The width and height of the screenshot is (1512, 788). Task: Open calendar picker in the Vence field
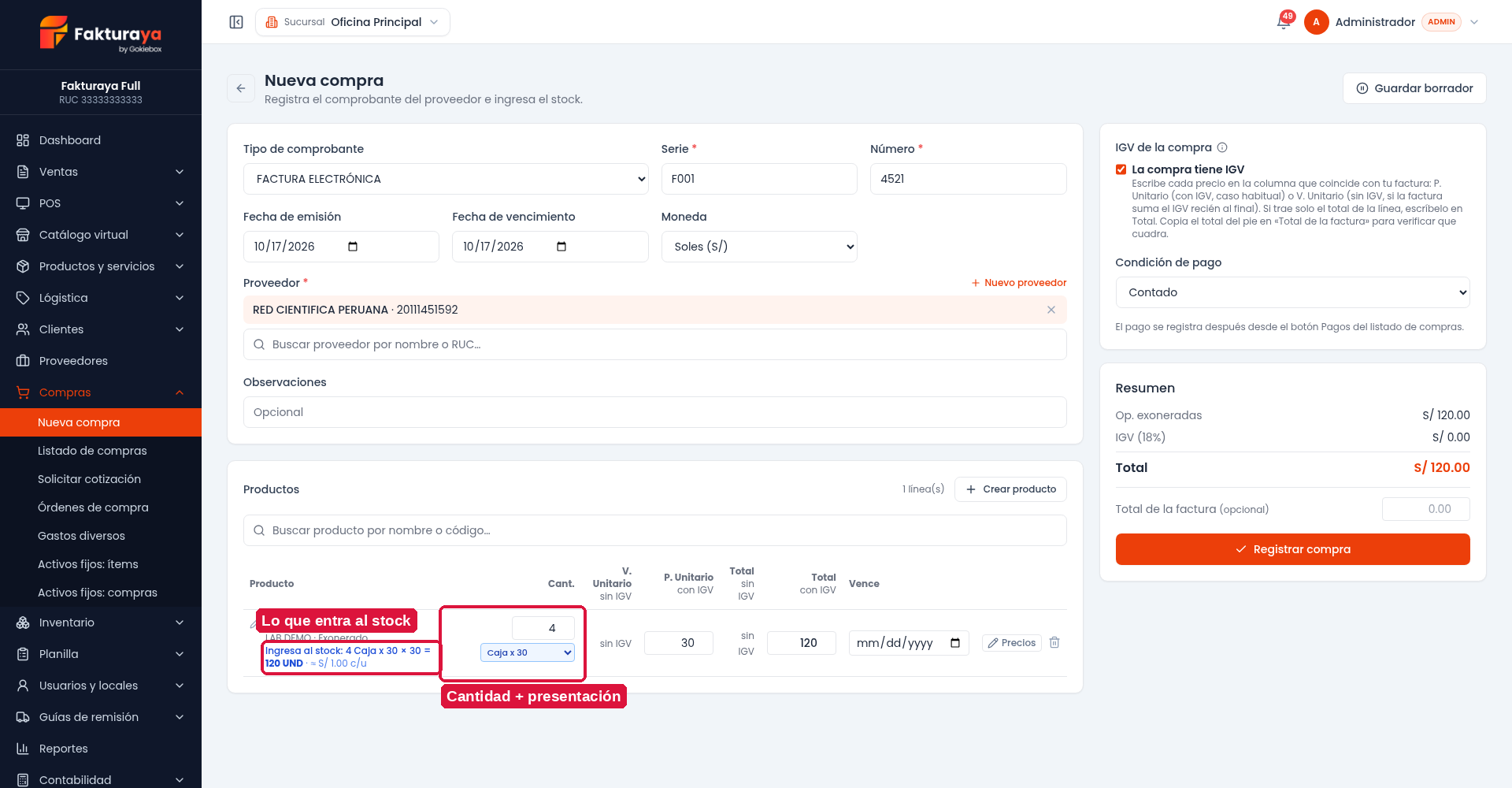pos(955,643)
